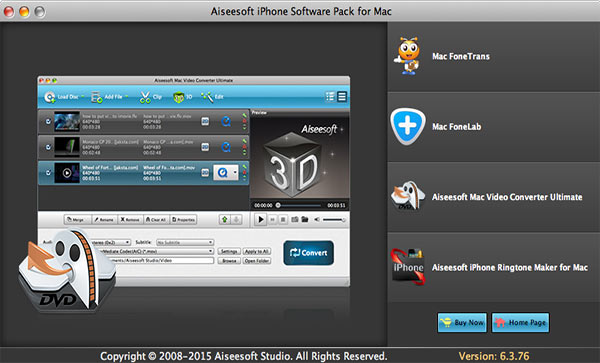
Task: Click the iPhone ringtone maker icon
Action: click(x=408, y=267)
